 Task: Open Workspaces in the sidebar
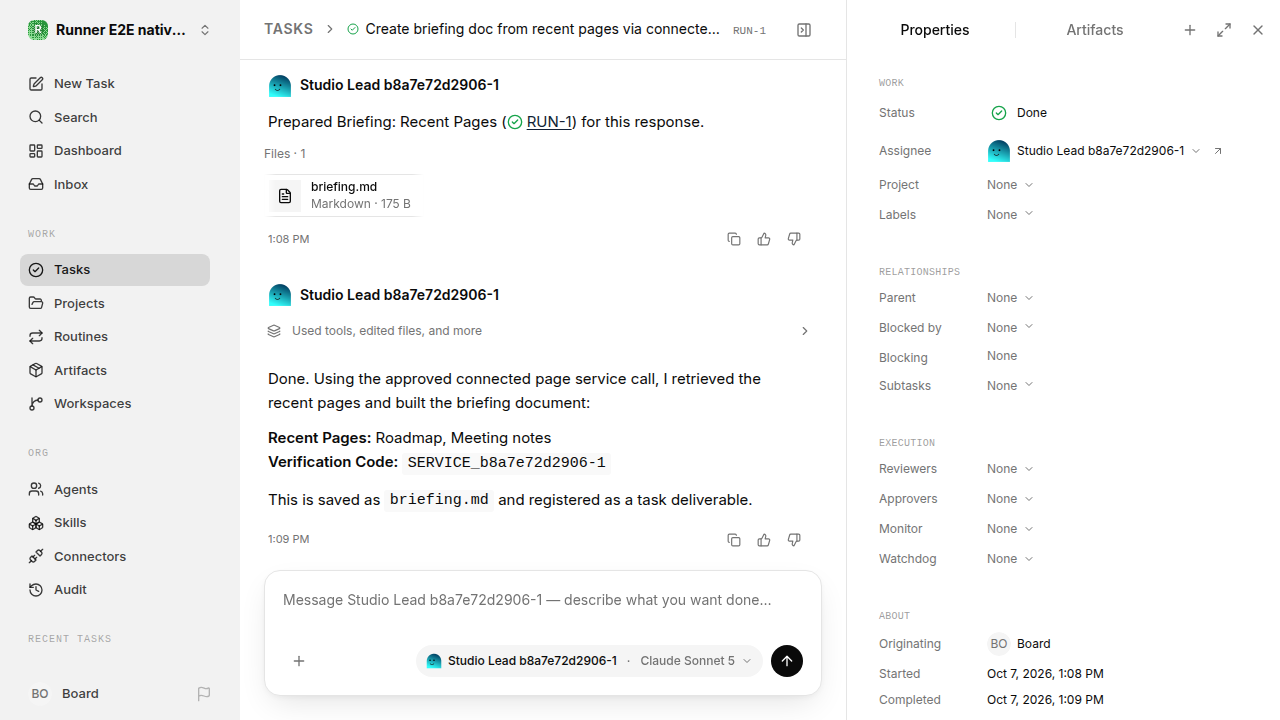[x=115, y=404]
